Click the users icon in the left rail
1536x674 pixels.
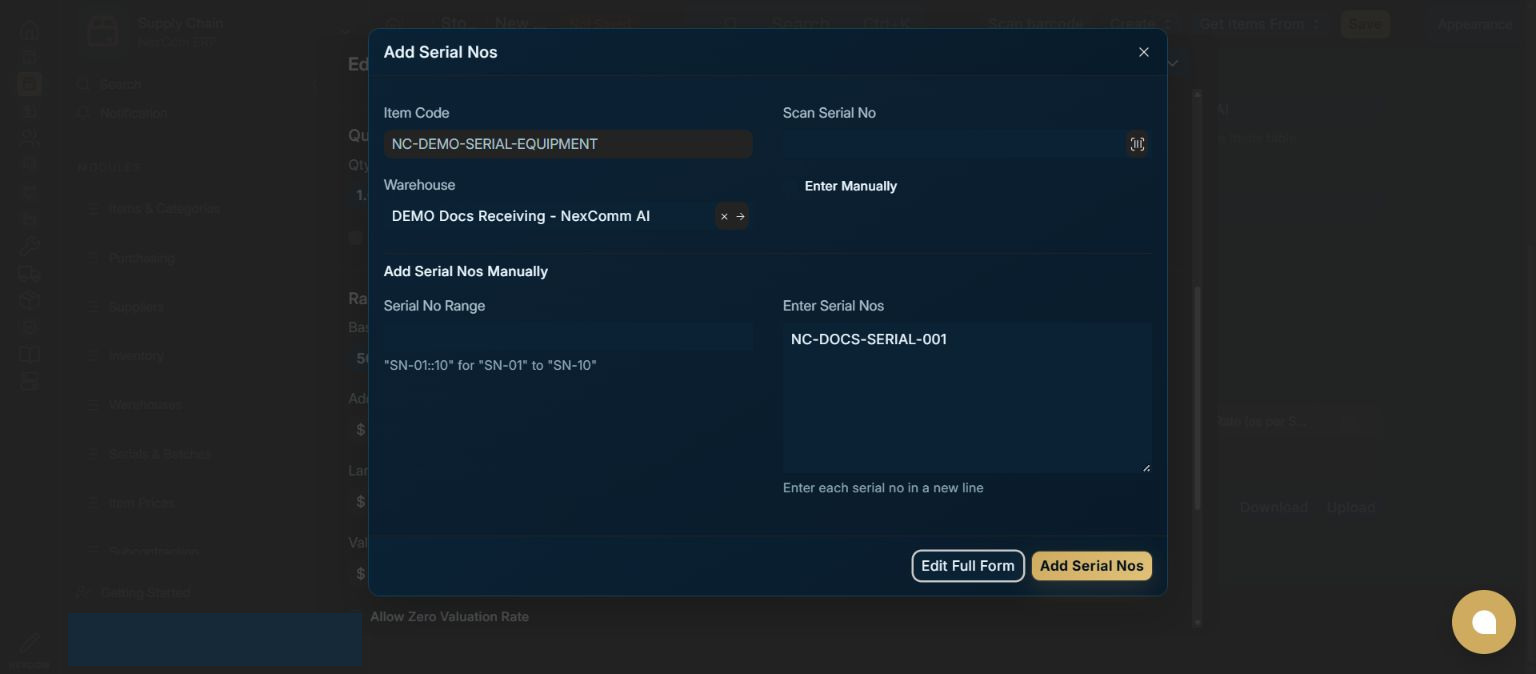[29, 137]
